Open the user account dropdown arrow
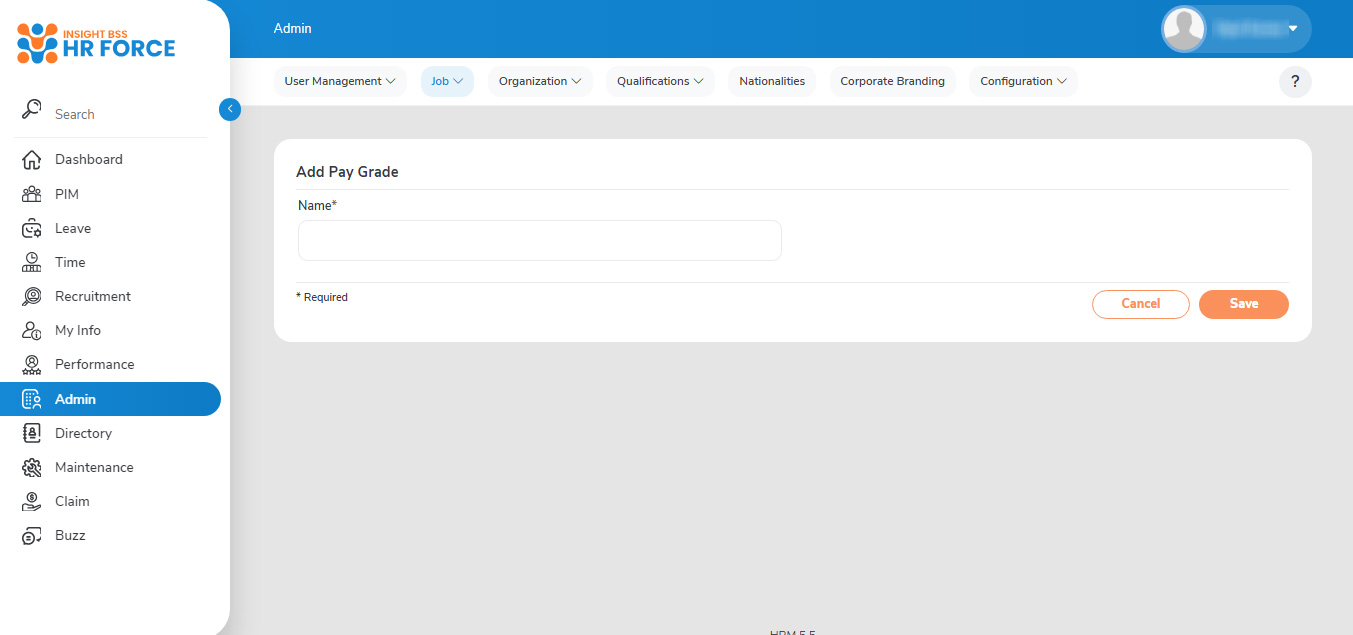 tap(1293, 29)
